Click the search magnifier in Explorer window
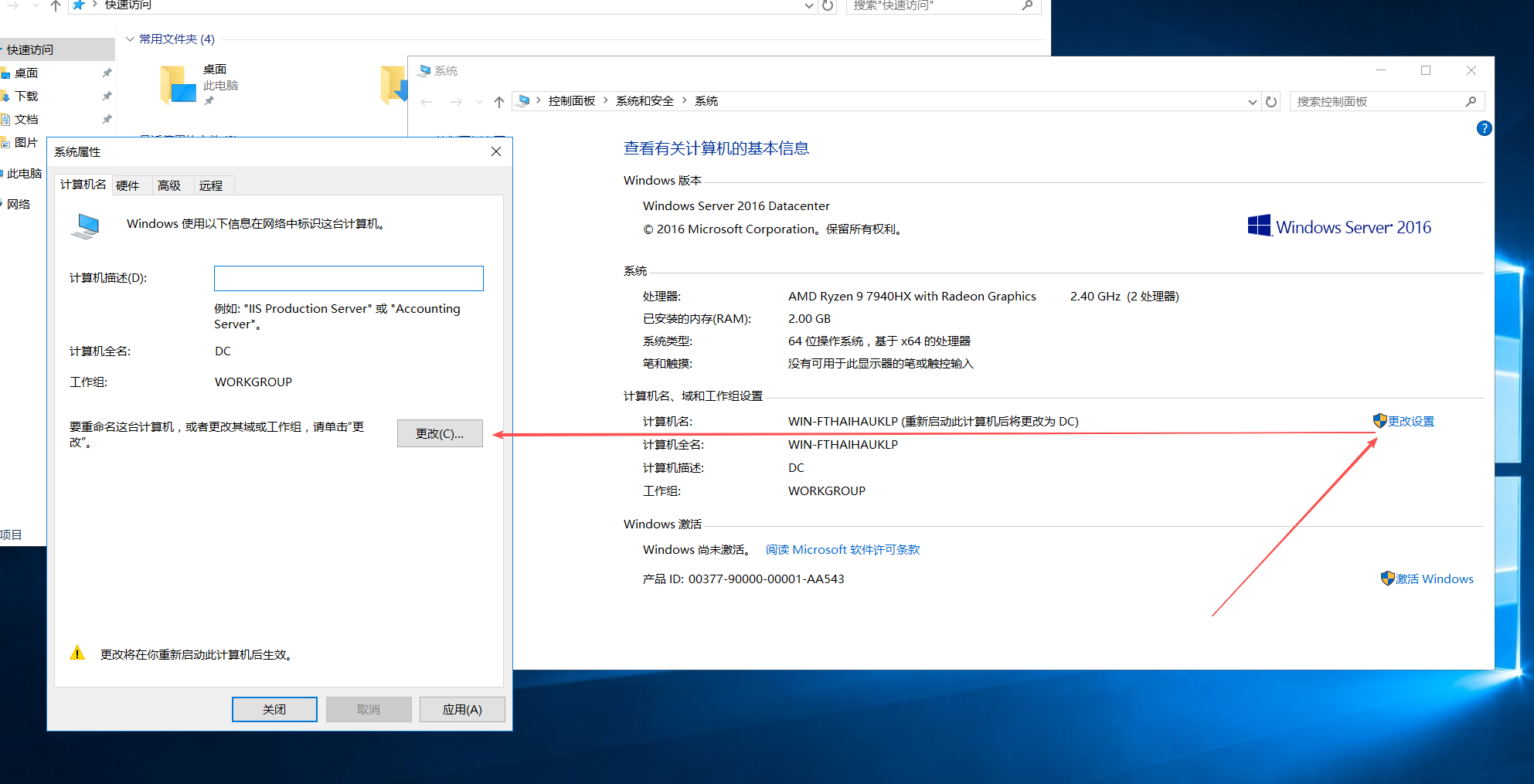 click(x=1027, y=5)
